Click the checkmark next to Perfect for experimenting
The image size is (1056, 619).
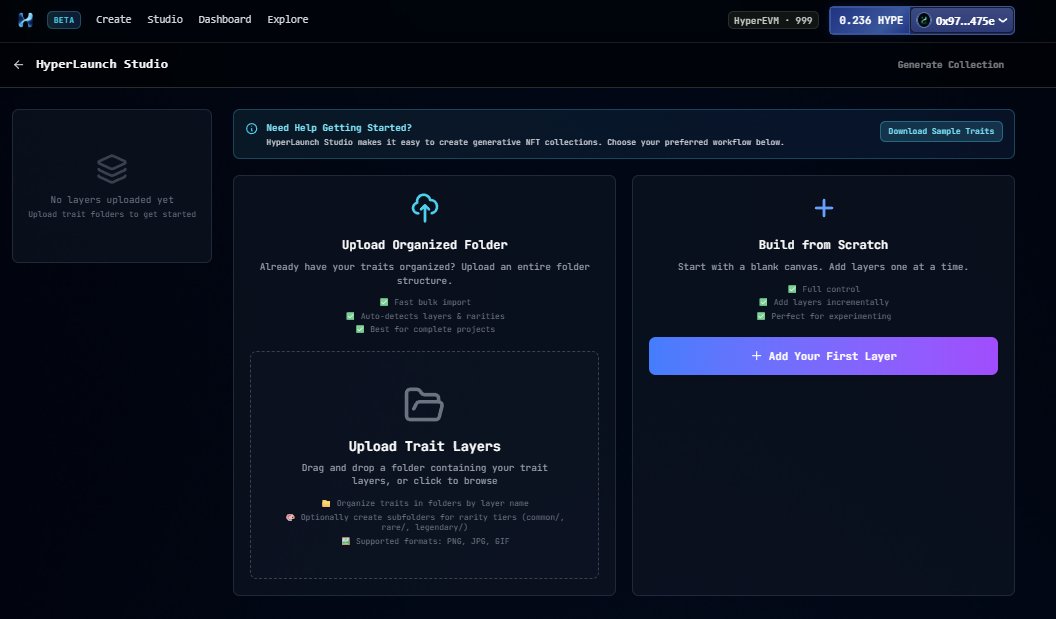tap(761, 316)
